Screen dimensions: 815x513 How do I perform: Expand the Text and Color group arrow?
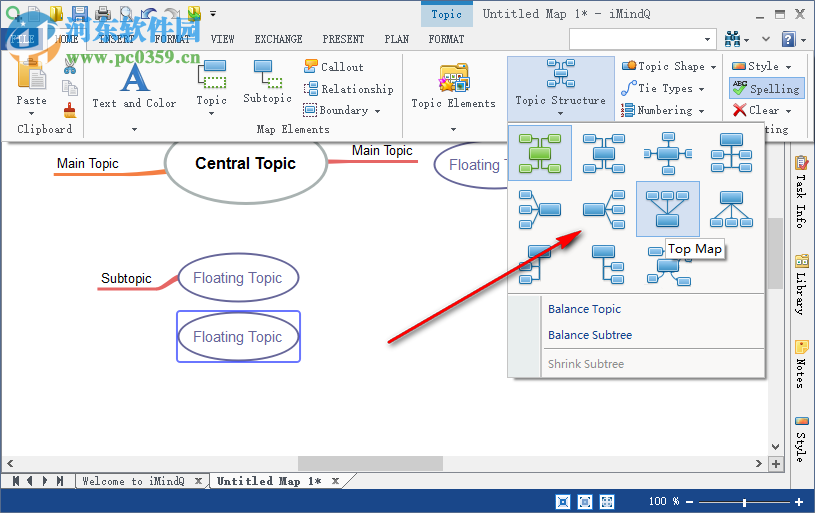click(134, 129)
